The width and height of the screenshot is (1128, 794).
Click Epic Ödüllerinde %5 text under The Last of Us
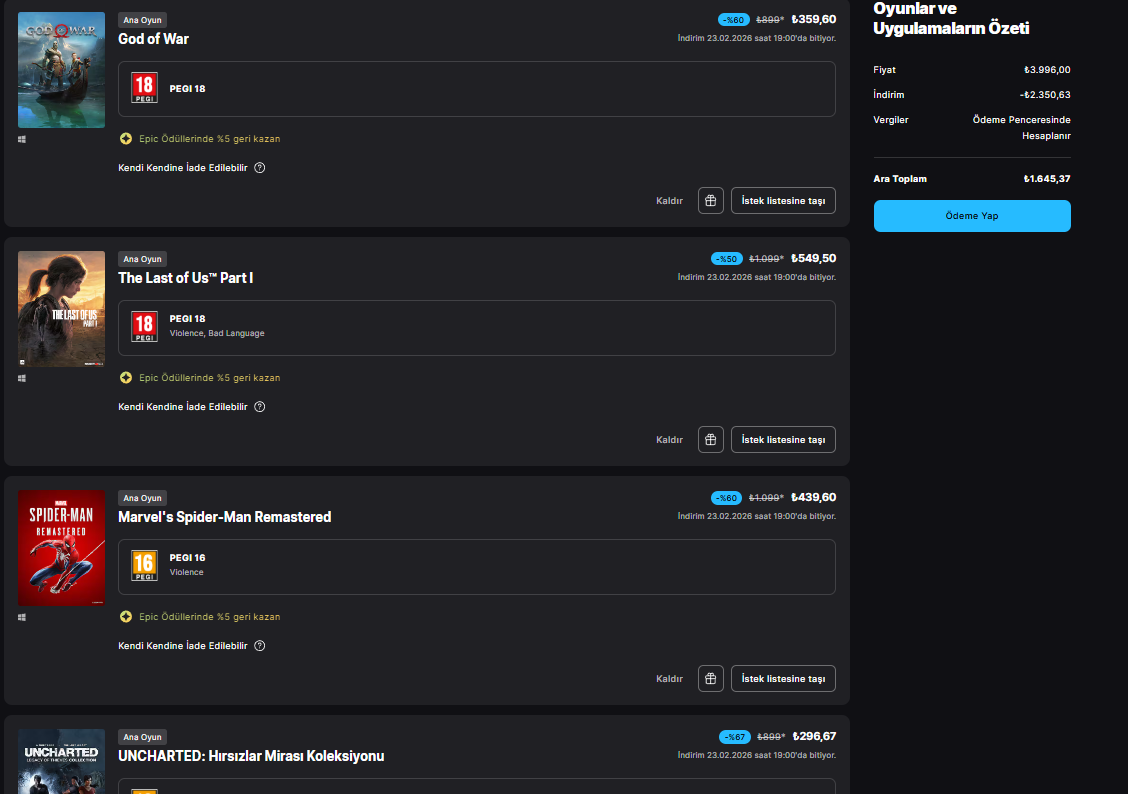point(209,378)
